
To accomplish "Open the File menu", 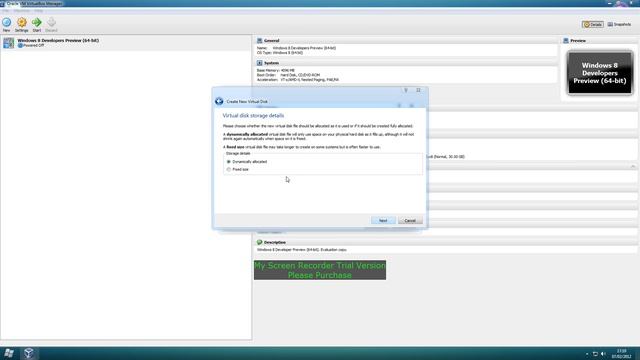I will (6, 11).
